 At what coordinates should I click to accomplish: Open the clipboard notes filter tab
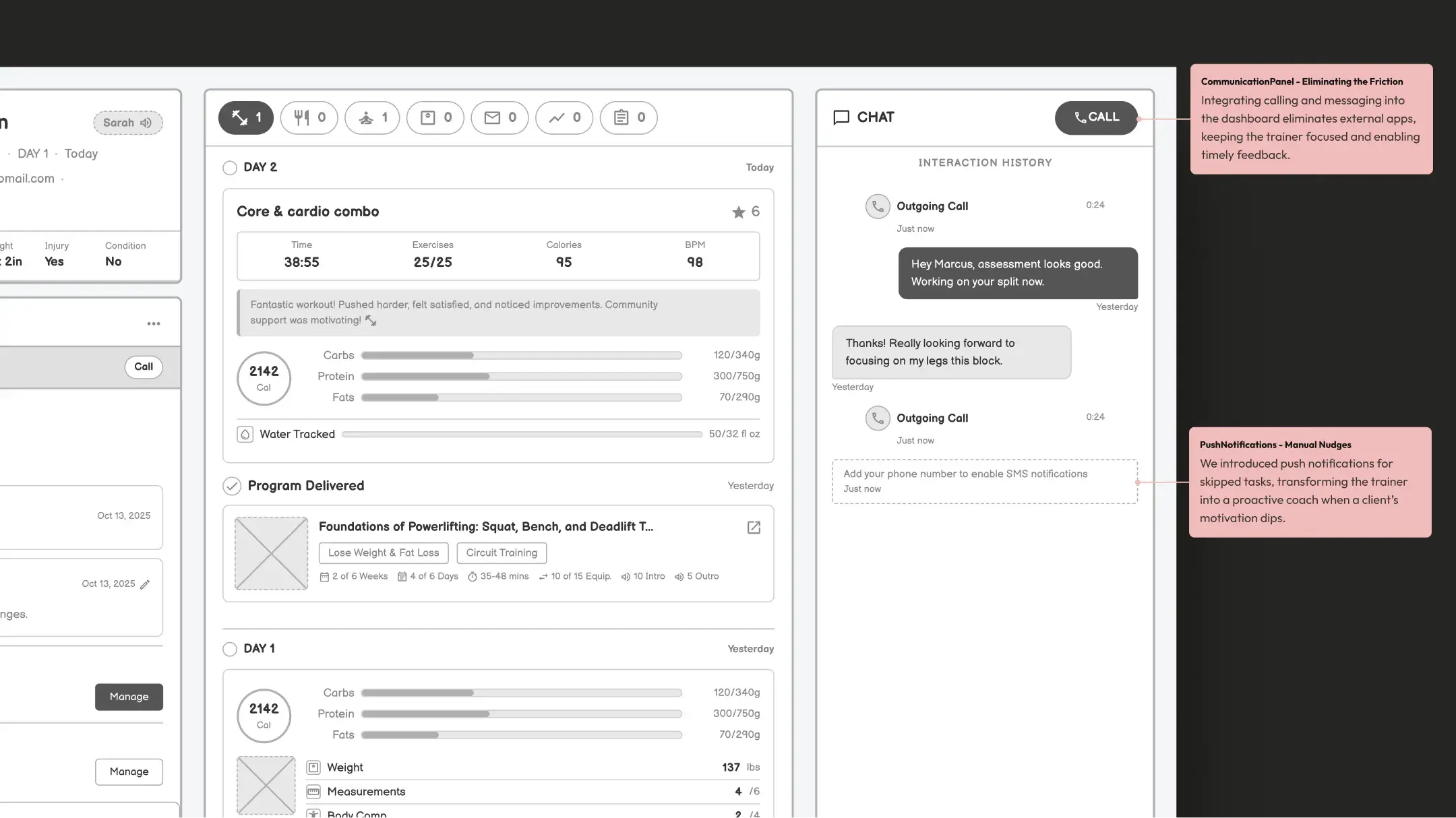pyautogui.click(x=628, y=118)
